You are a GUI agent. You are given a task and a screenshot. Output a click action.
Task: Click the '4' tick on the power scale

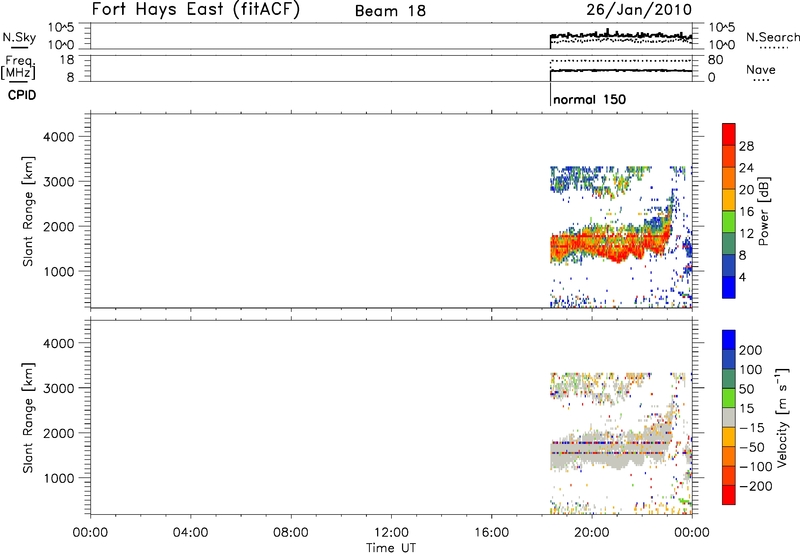(742, 277)
